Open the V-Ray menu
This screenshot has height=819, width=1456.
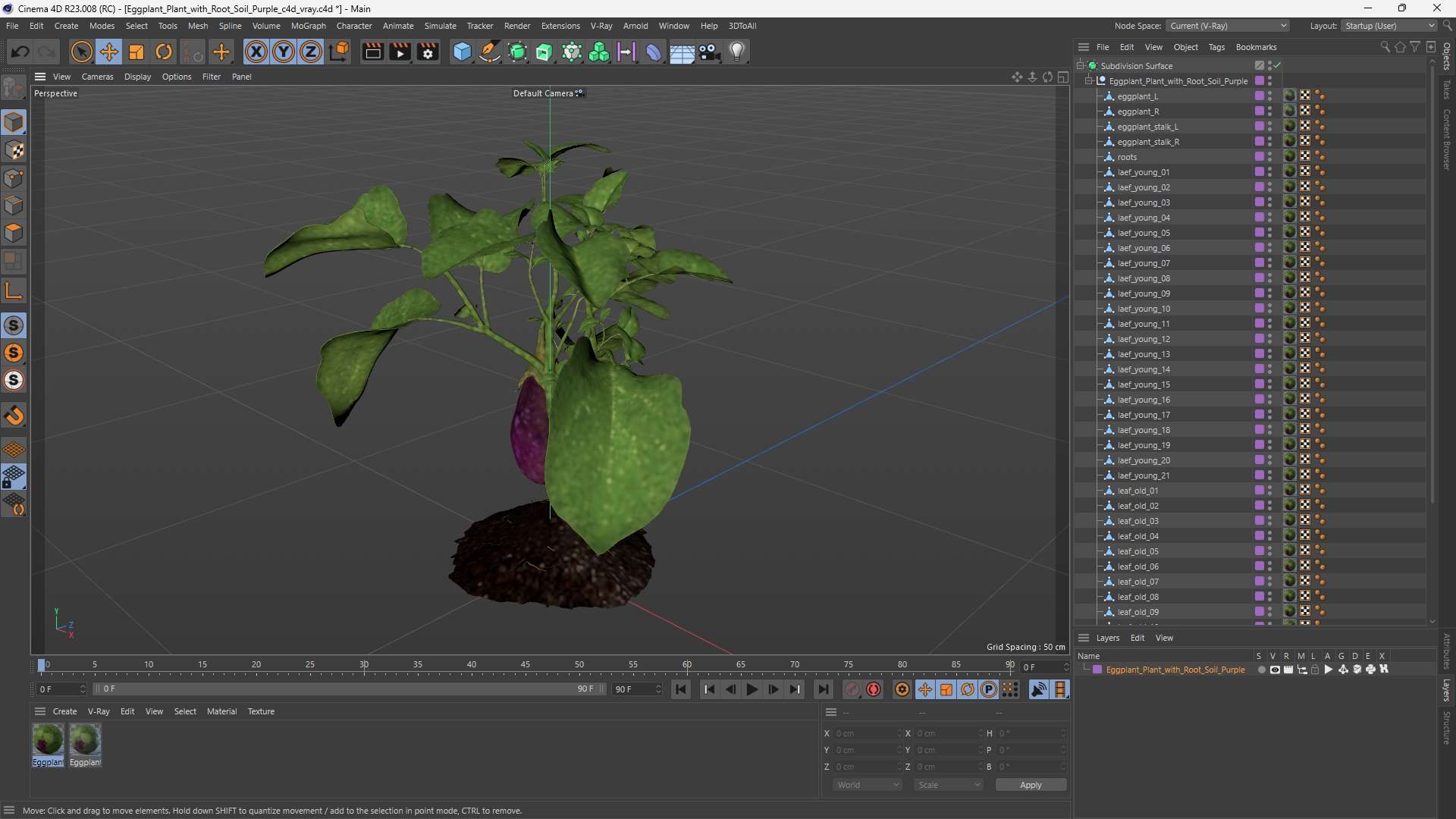[601, 26]
